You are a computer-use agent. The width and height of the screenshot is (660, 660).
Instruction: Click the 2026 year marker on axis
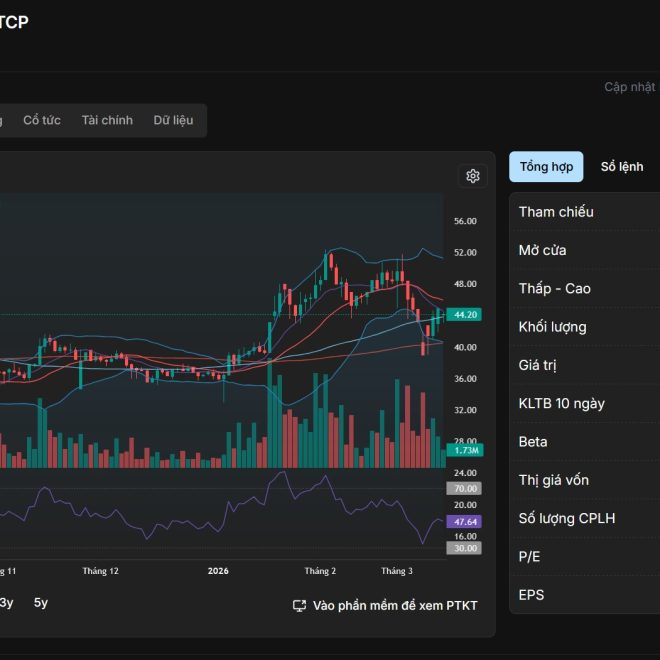tap(218, 571)
